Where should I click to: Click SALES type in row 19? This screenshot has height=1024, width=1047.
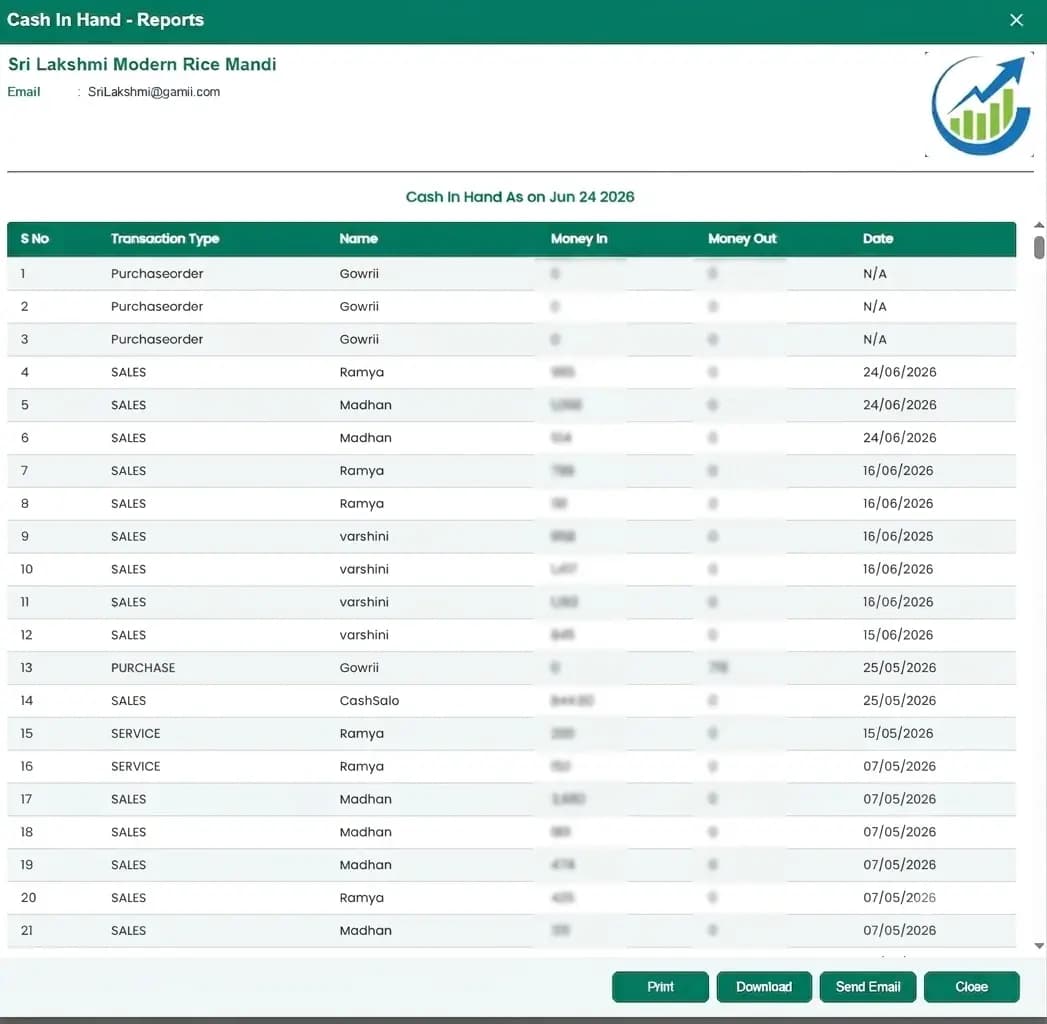(x=128, y=864)
